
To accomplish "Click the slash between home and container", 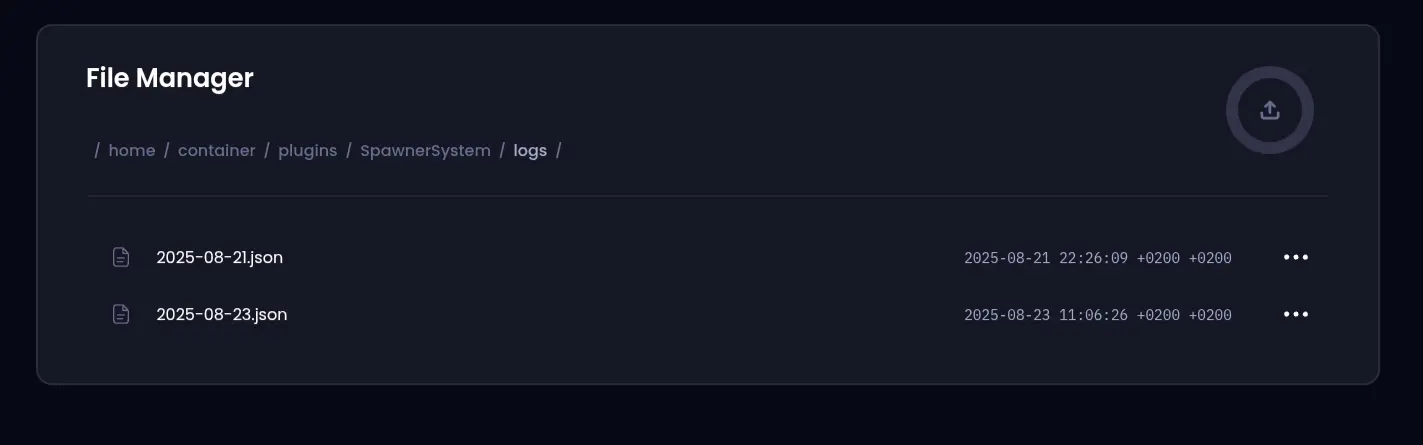I will (166, 151).
